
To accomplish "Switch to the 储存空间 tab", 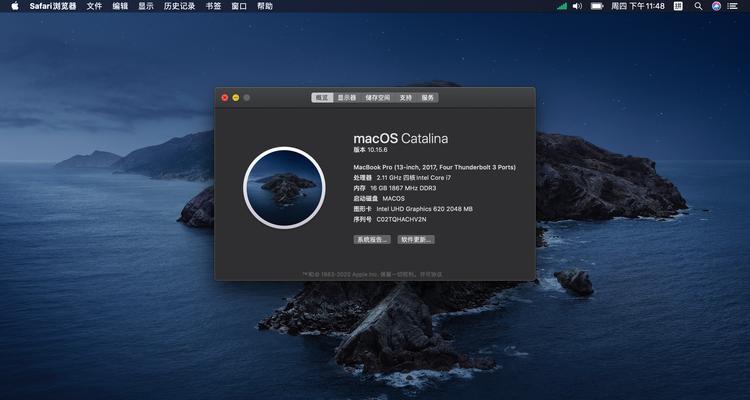I will [x=378, y=98].
